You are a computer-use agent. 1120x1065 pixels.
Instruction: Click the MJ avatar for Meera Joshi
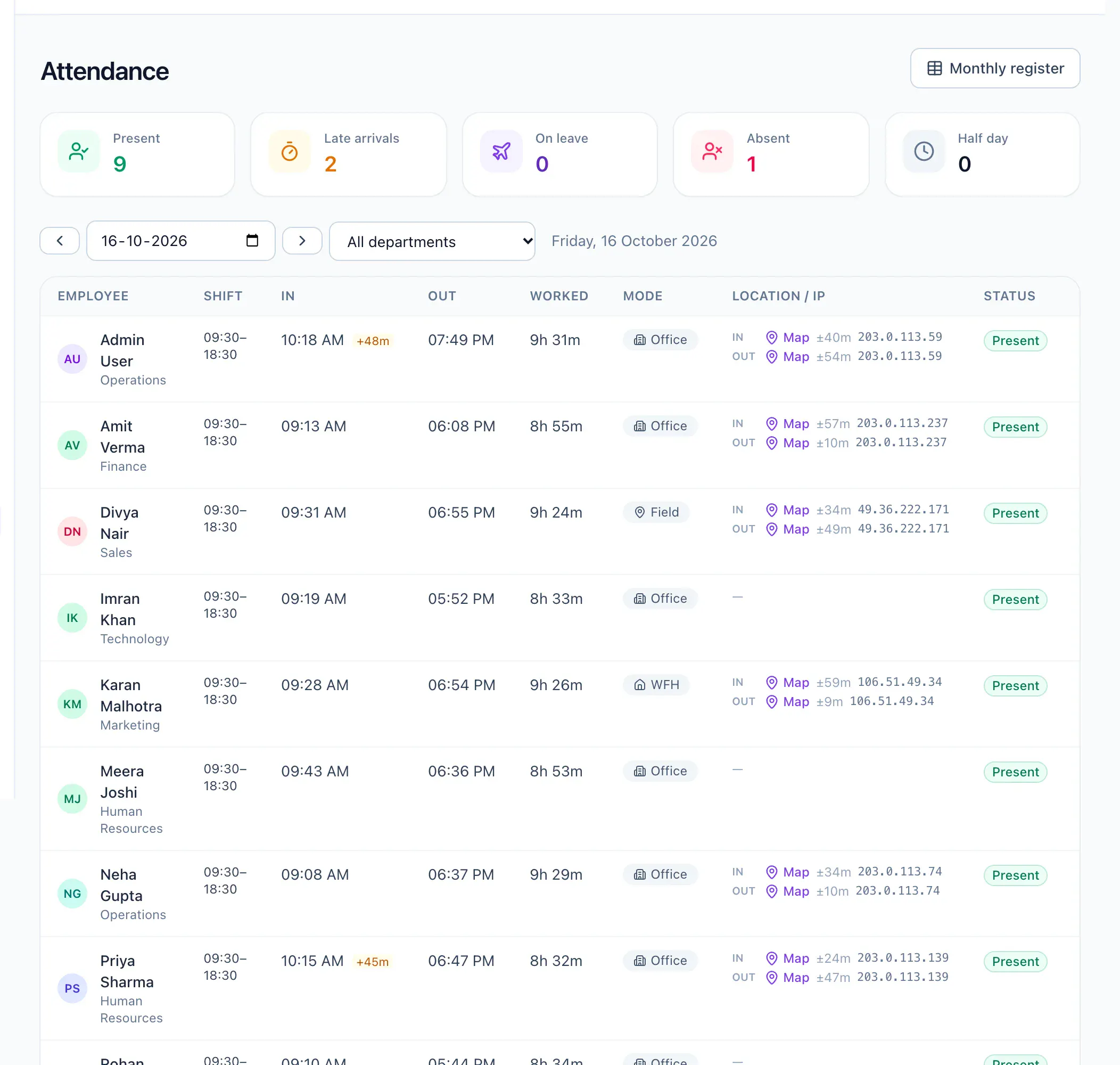tap(72, 799)
